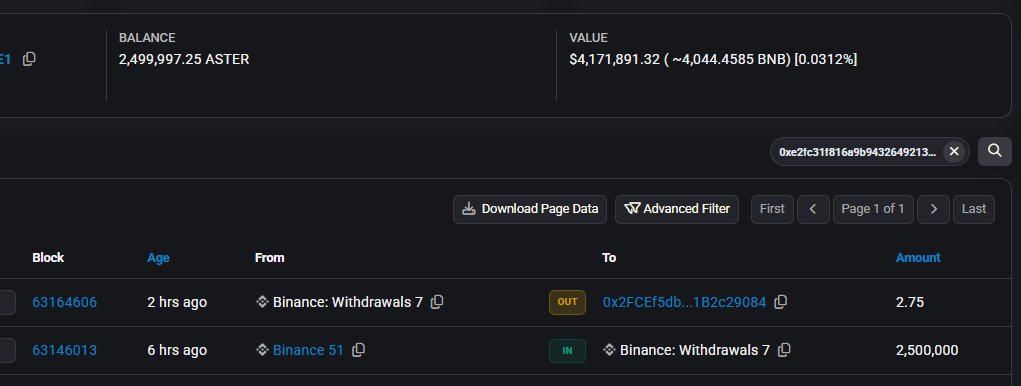1021x386 pixels.
Task: Clear the 0xe2fc31f816a9b filter chip
Action: click(x=954, y=151)
